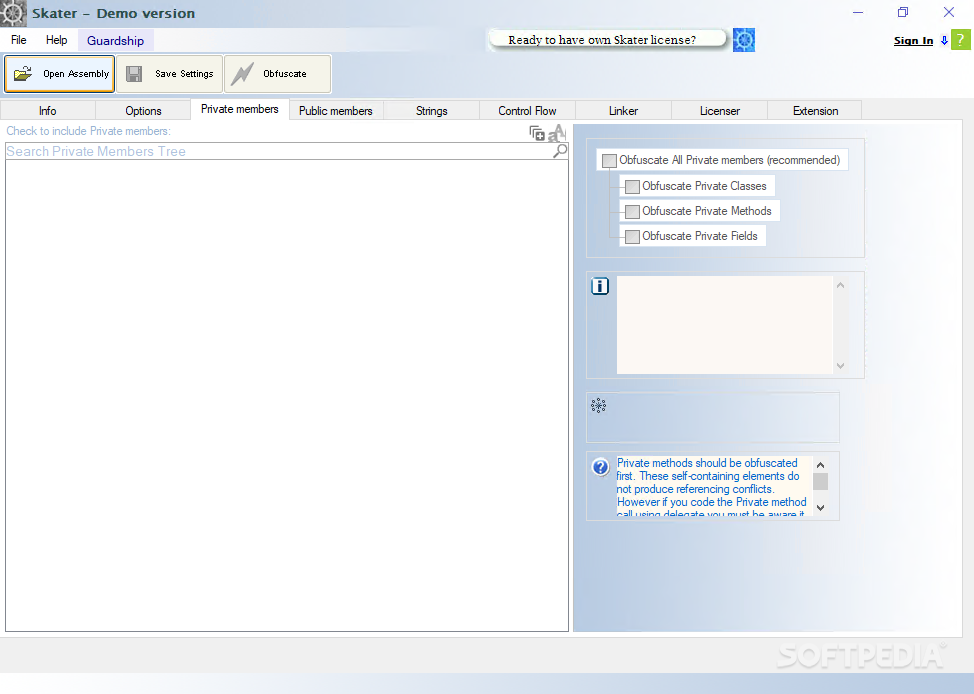Click the Sign In link
The image size is (974, 694).
(x=913, y=40)
